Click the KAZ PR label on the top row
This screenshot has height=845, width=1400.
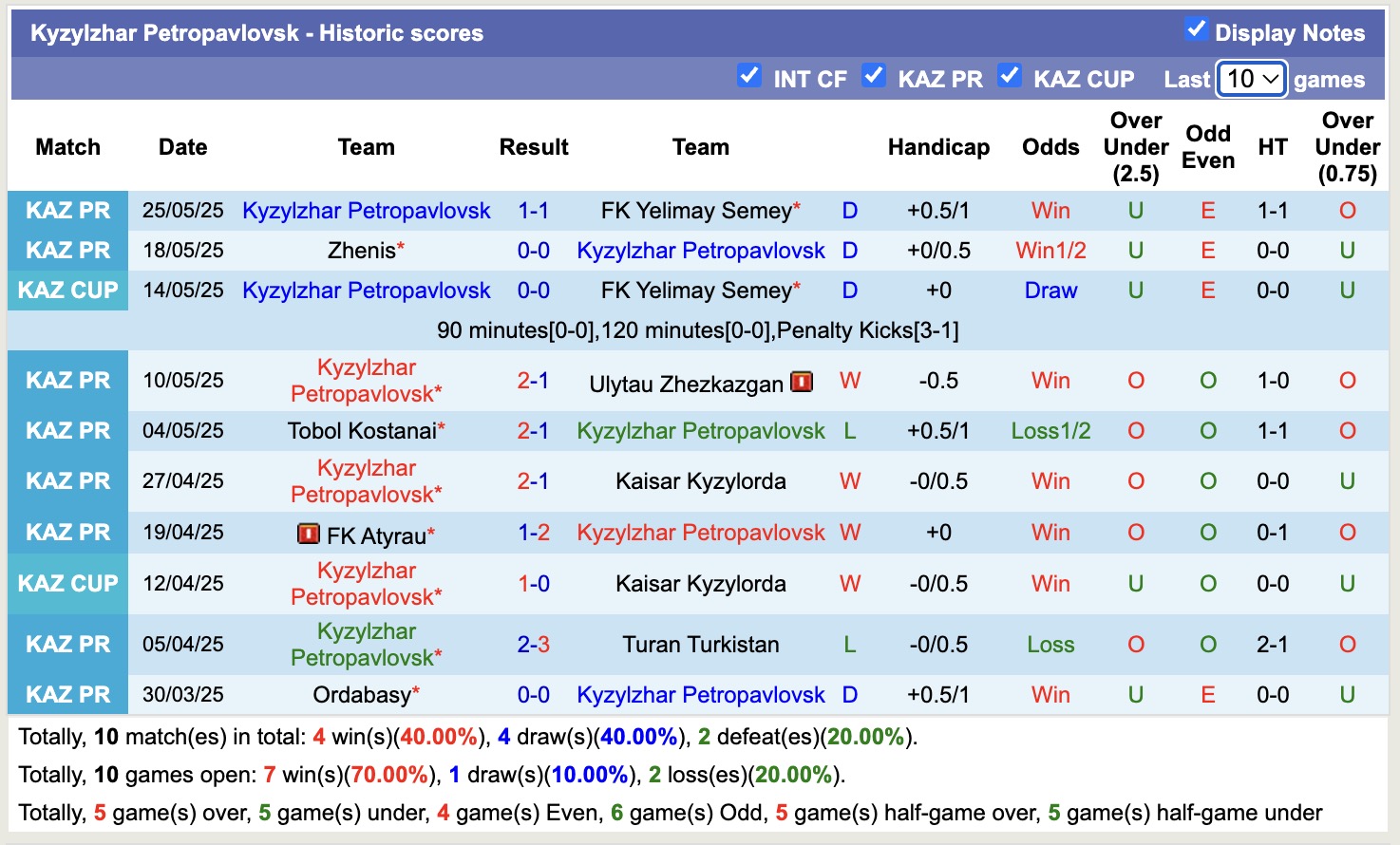(x=67, y=210)
